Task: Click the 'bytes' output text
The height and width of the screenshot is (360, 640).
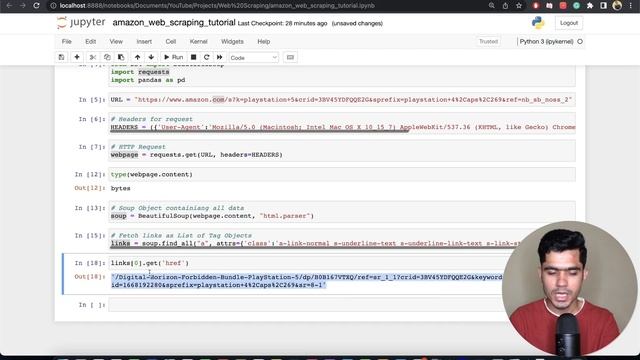Action: [x=120, y=189]
